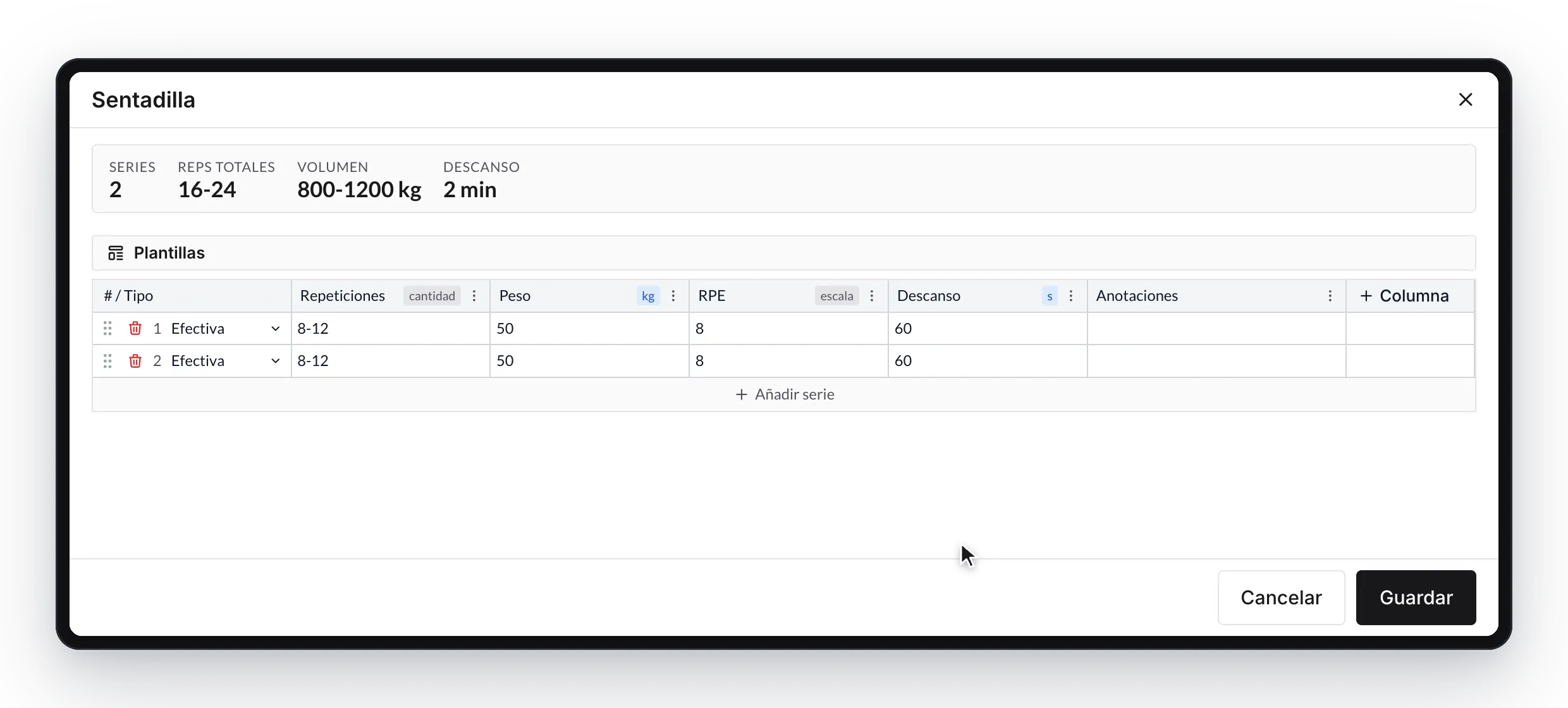
Task: Expand the Tipo dropdown for series 2
Action: pyautogui.click(x=276, y=360)
